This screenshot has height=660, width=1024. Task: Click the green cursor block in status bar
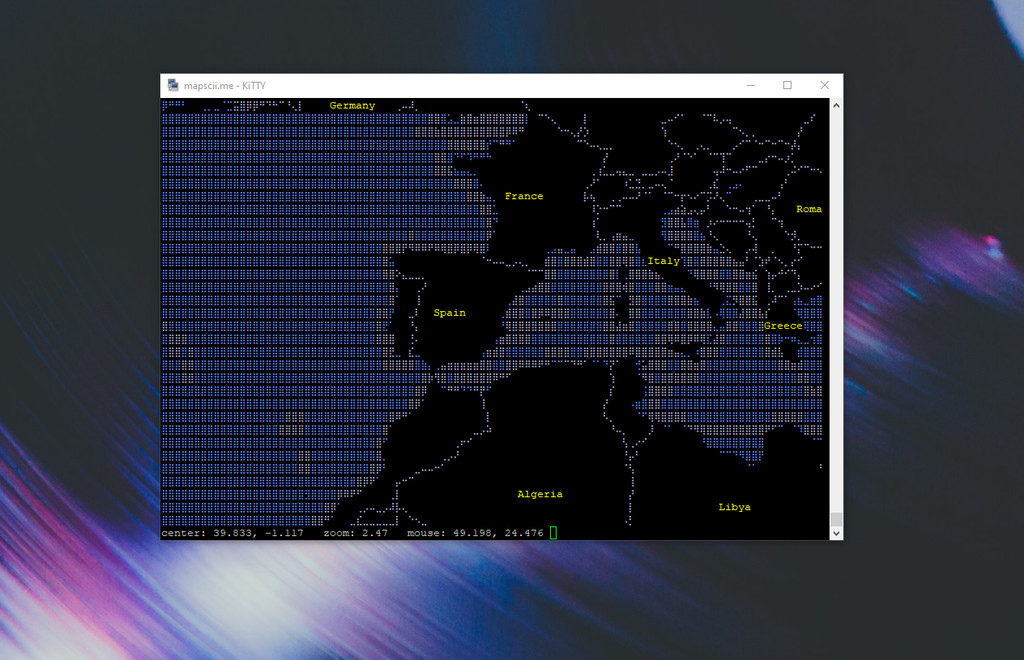click(552, 533)
